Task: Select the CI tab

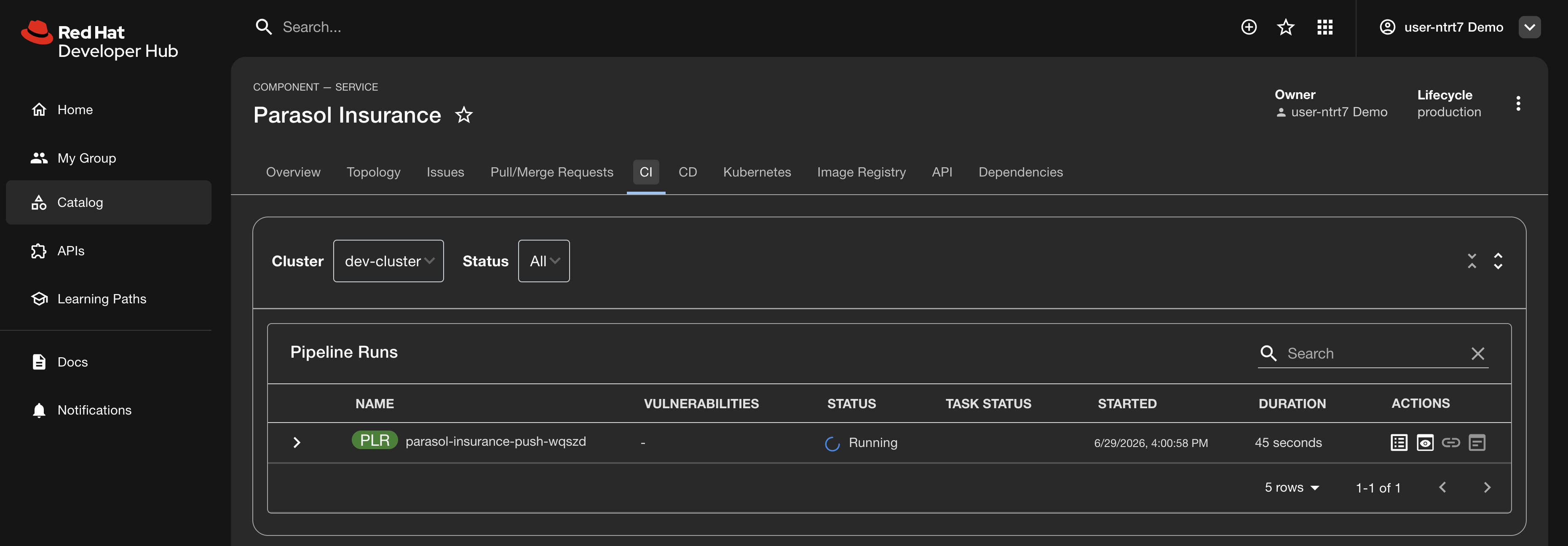Action: point(646,172)
